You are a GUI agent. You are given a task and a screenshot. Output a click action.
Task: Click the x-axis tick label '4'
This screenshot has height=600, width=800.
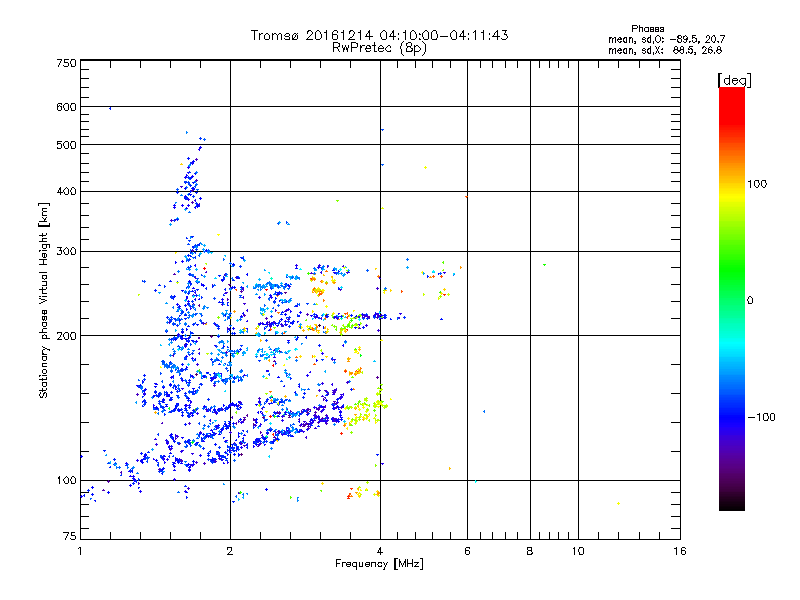point(380,551)
